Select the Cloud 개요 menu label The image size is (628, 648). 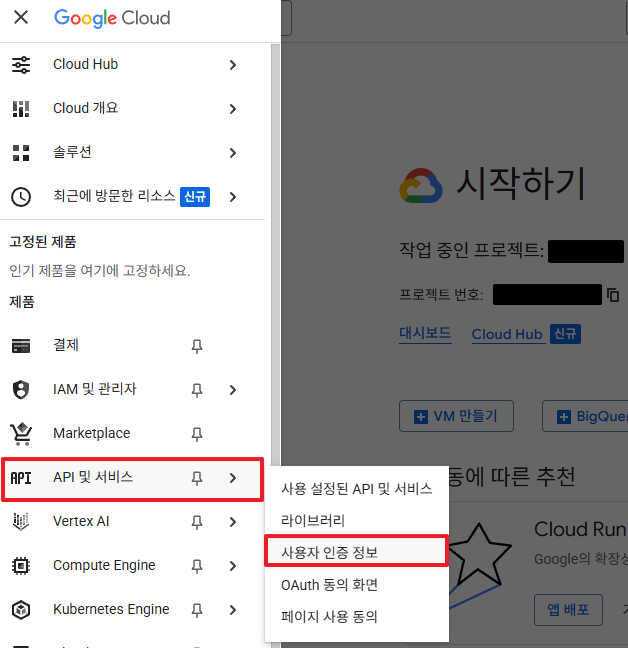tap(86, 108)
